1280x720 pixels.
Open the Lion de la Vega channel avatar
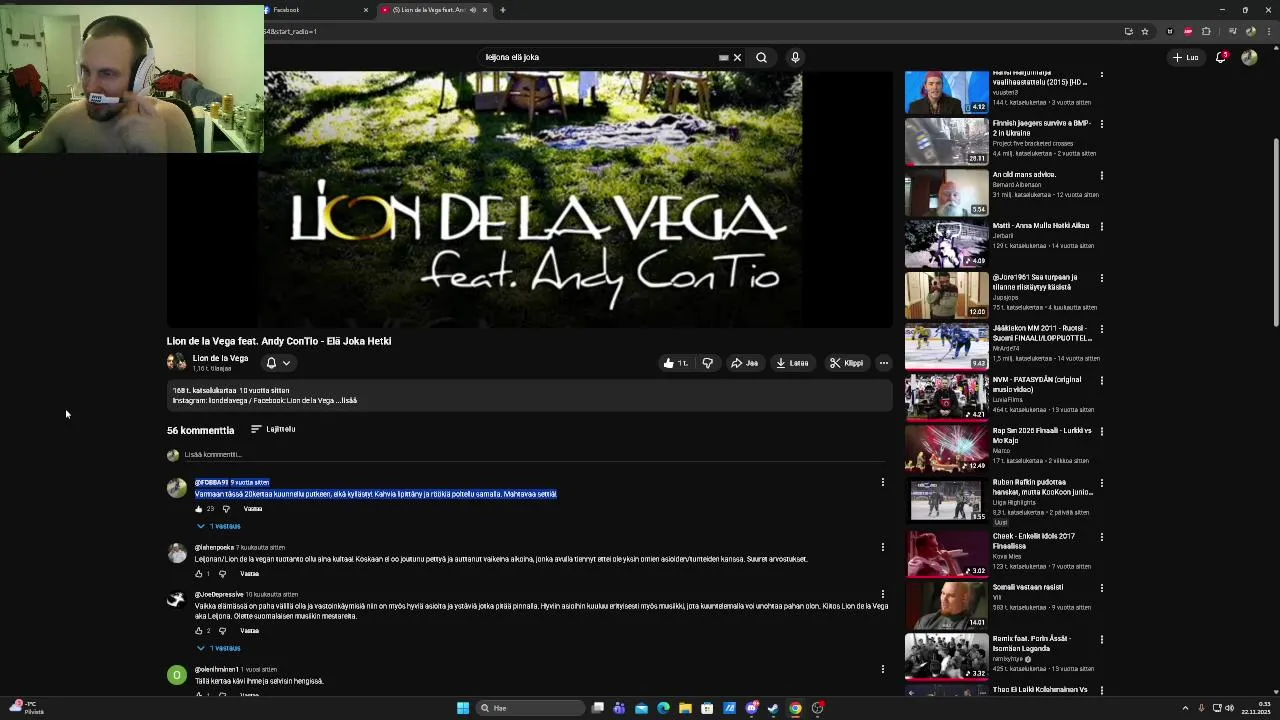coord(176,362)
